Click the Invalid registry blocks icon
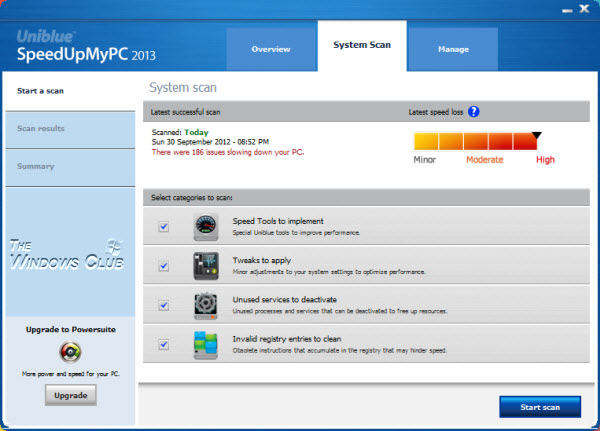The image size is (600, 431). [207, 344]
